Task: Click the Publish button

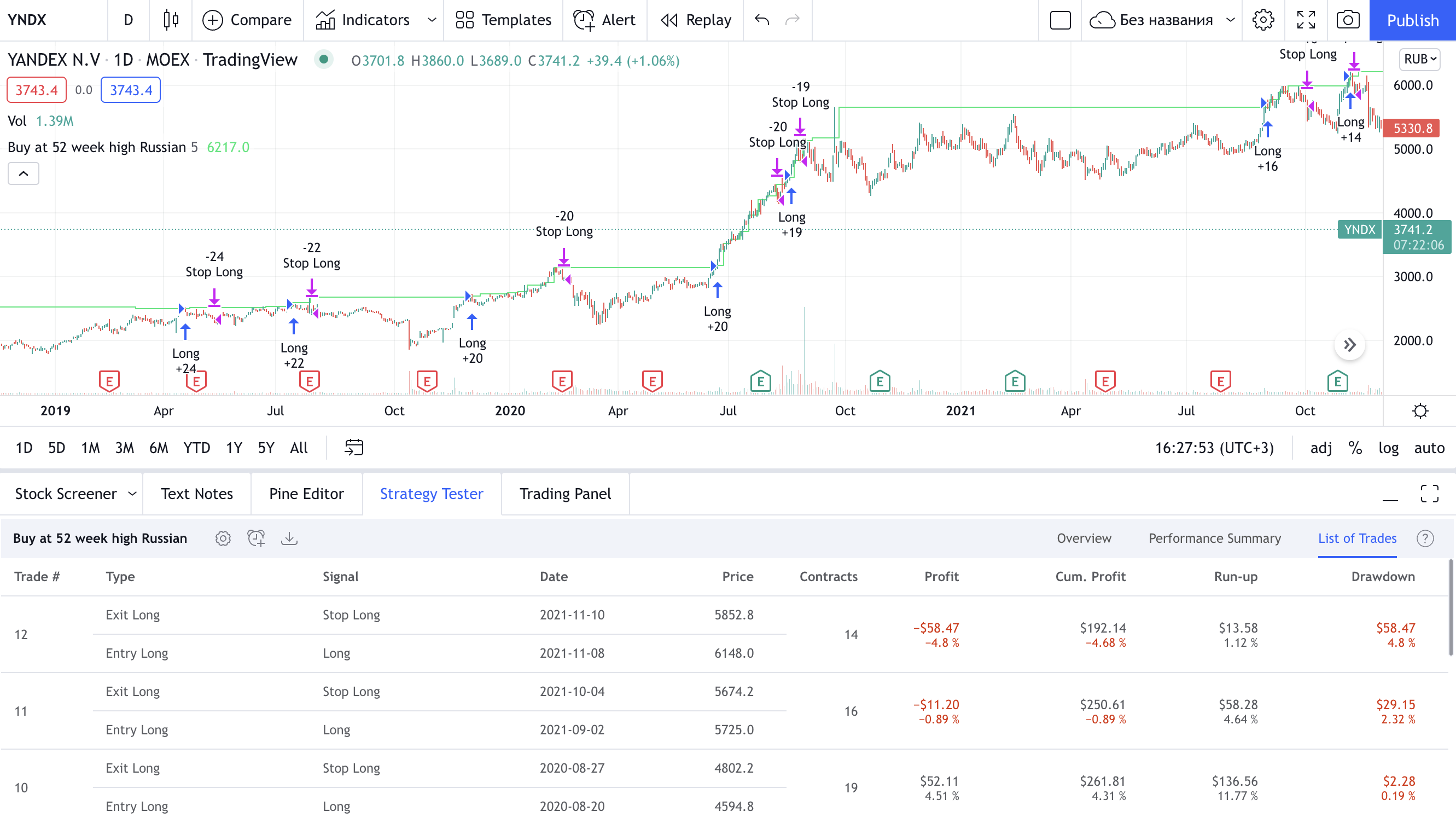Action: (x=1412, y=20)
